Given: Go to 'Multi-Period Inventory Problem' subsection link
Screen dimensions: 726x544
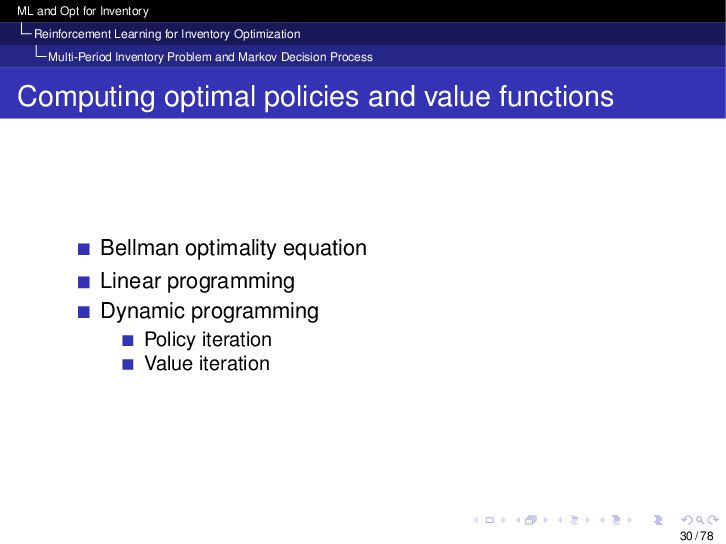Looking at the screenshot, I should pos(210,57).
